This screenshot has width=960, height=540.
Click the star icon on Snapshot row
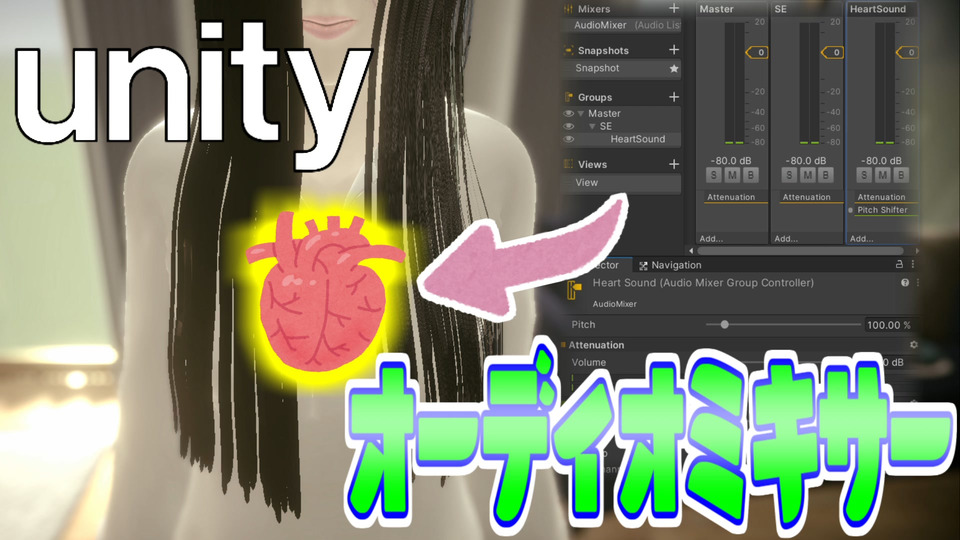[x=674, y=69]
